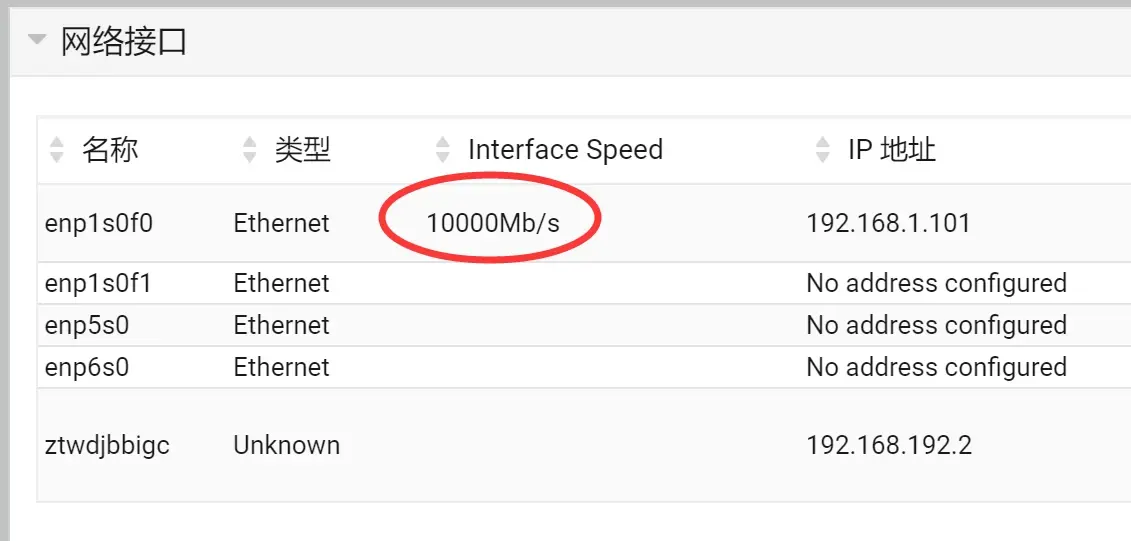The image size is (1131, 541).
Task: Click the Unknown type cell
Action: 286,445
